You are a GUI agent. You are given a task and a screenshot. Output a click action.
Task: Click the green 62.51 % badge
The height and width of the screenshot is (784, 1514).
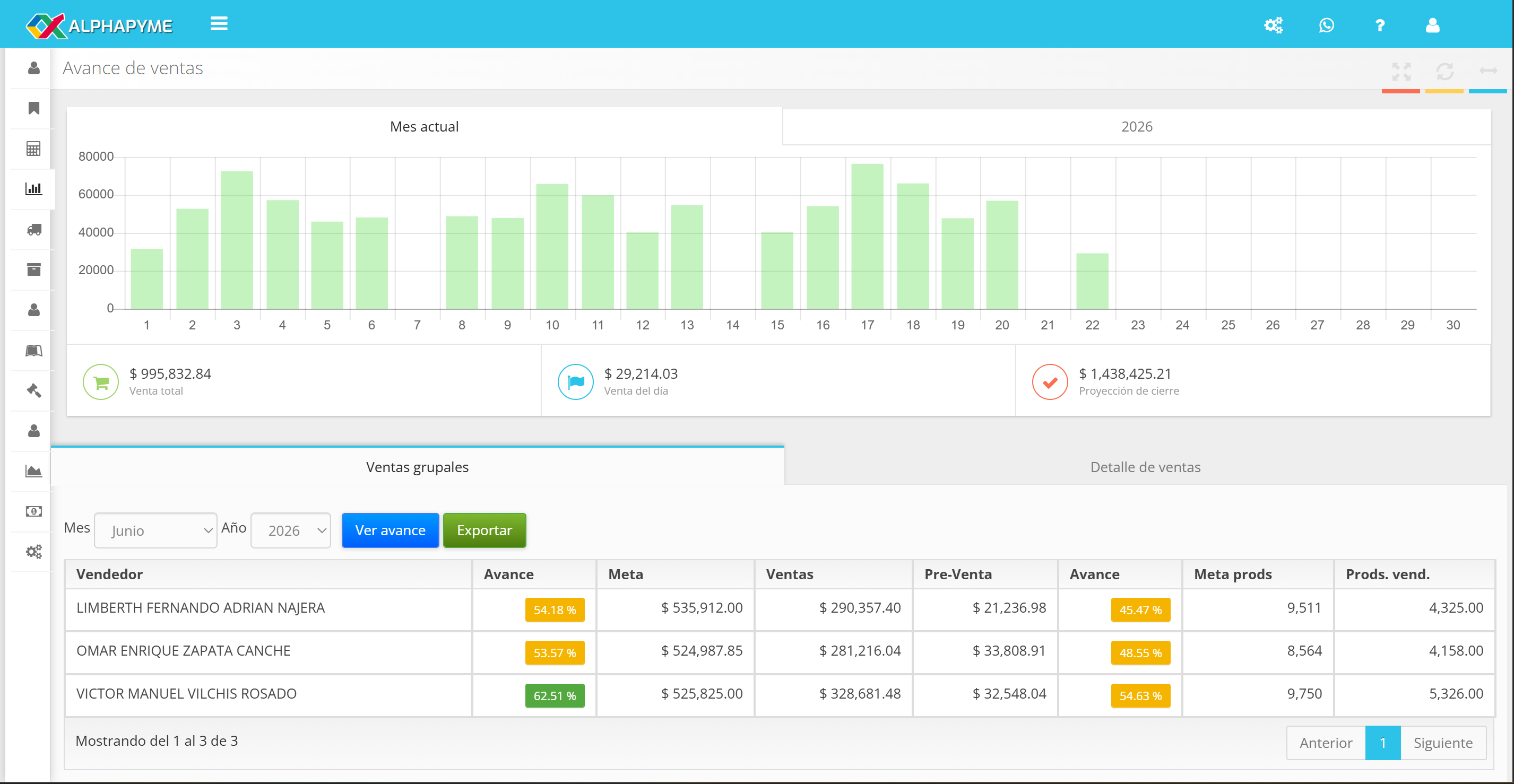[555, 695]
